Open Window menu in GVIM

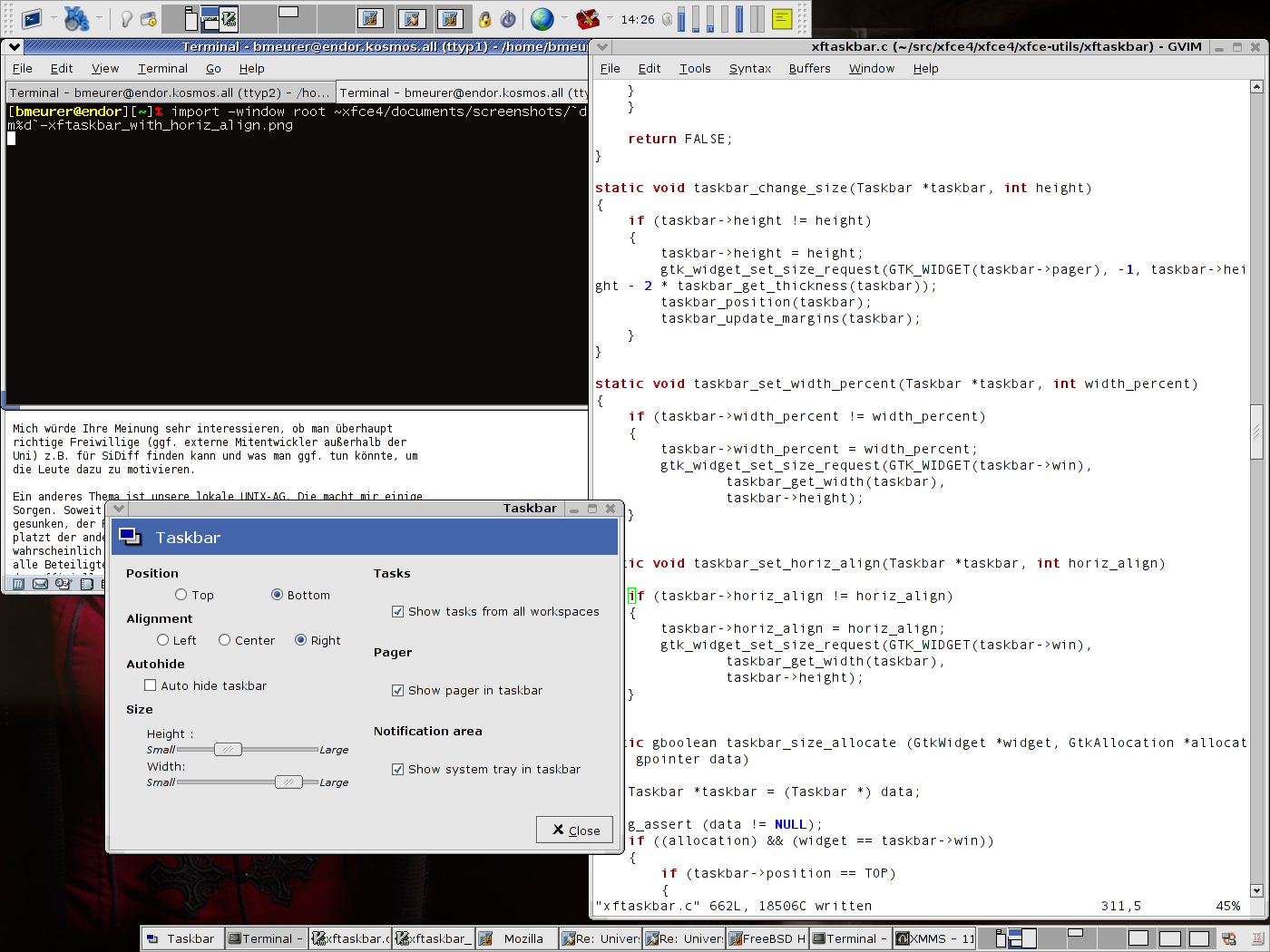[871, 68]
